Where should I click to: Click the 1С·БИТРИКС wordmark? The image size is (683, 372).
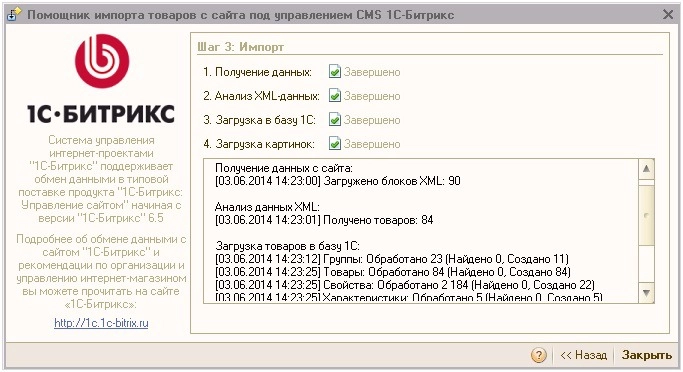101,114
